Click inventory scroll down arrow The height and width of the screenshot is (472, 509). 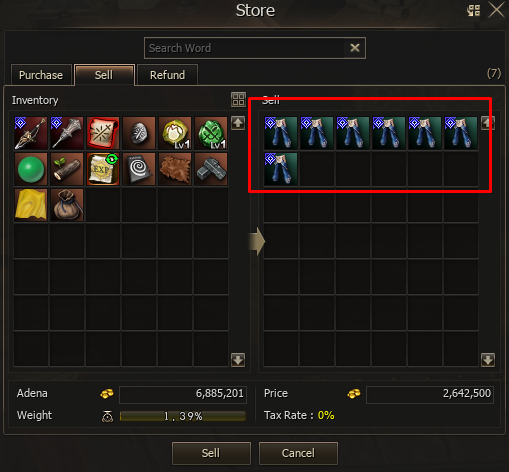(x=238, y=360)
